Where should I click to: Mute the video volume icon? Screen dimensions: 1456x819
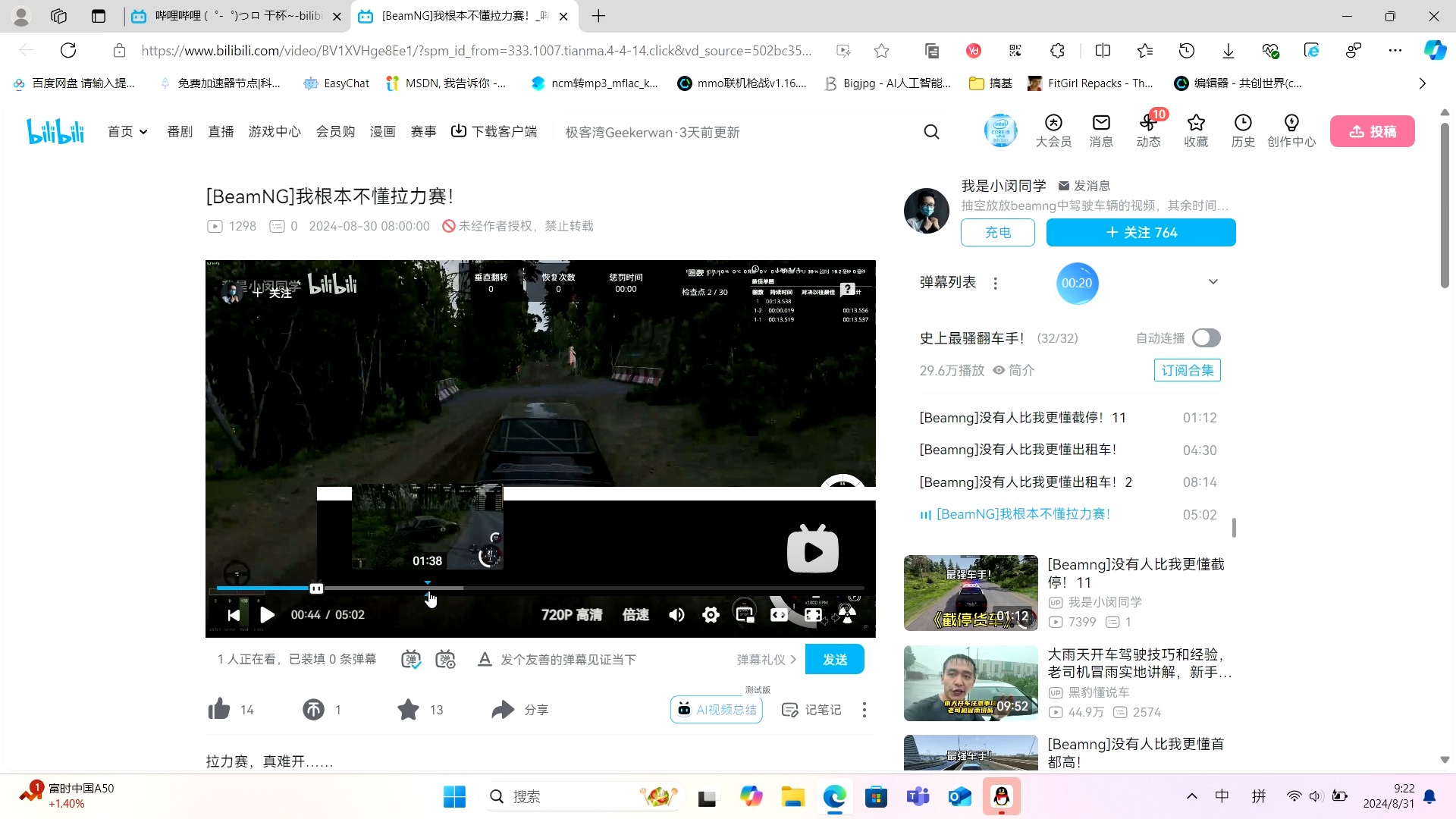click(676, 615)
